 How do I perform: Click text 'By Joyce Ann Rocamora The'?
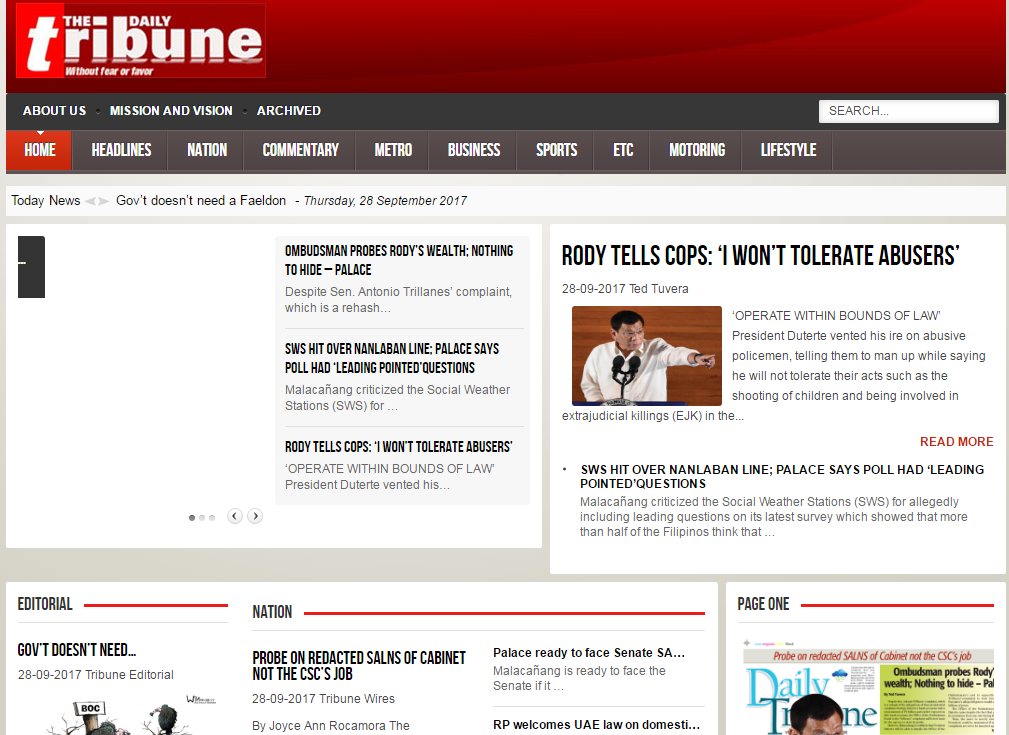[331, 725]
